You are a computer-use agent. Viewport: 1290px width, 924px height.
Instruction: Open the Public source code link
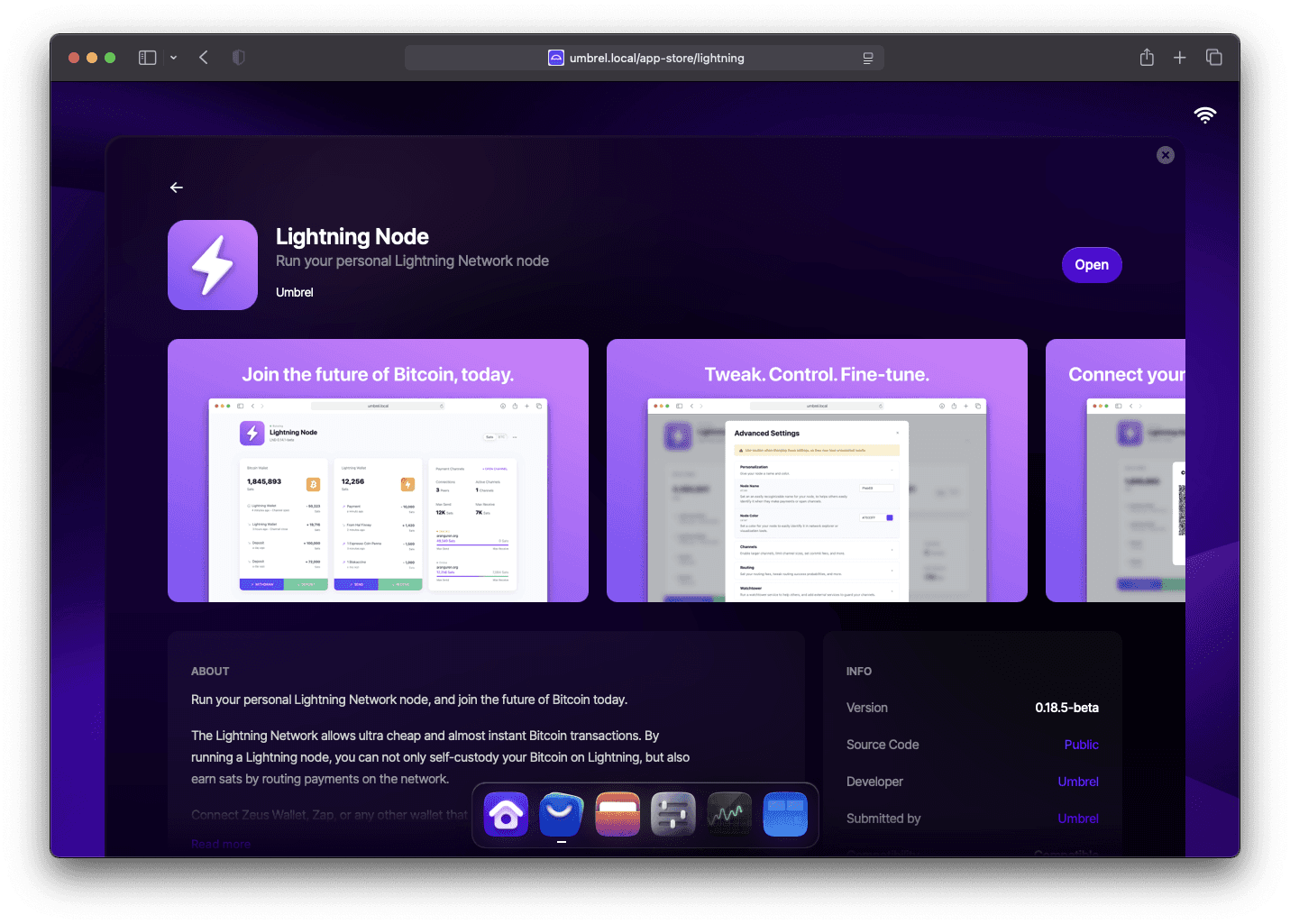(1082, 745)
